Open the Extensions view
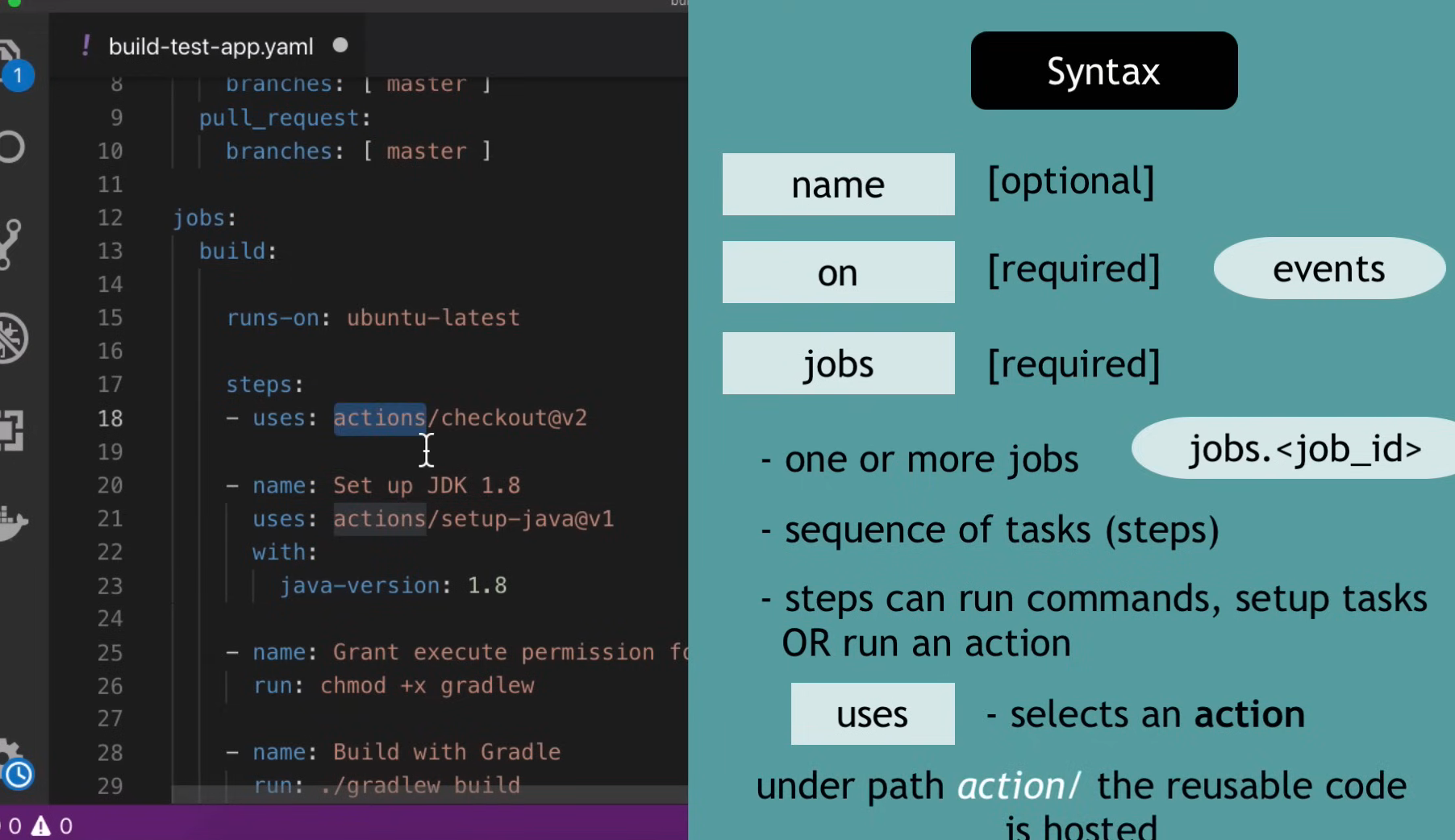Screen dimensions: 1455x840 10,430
